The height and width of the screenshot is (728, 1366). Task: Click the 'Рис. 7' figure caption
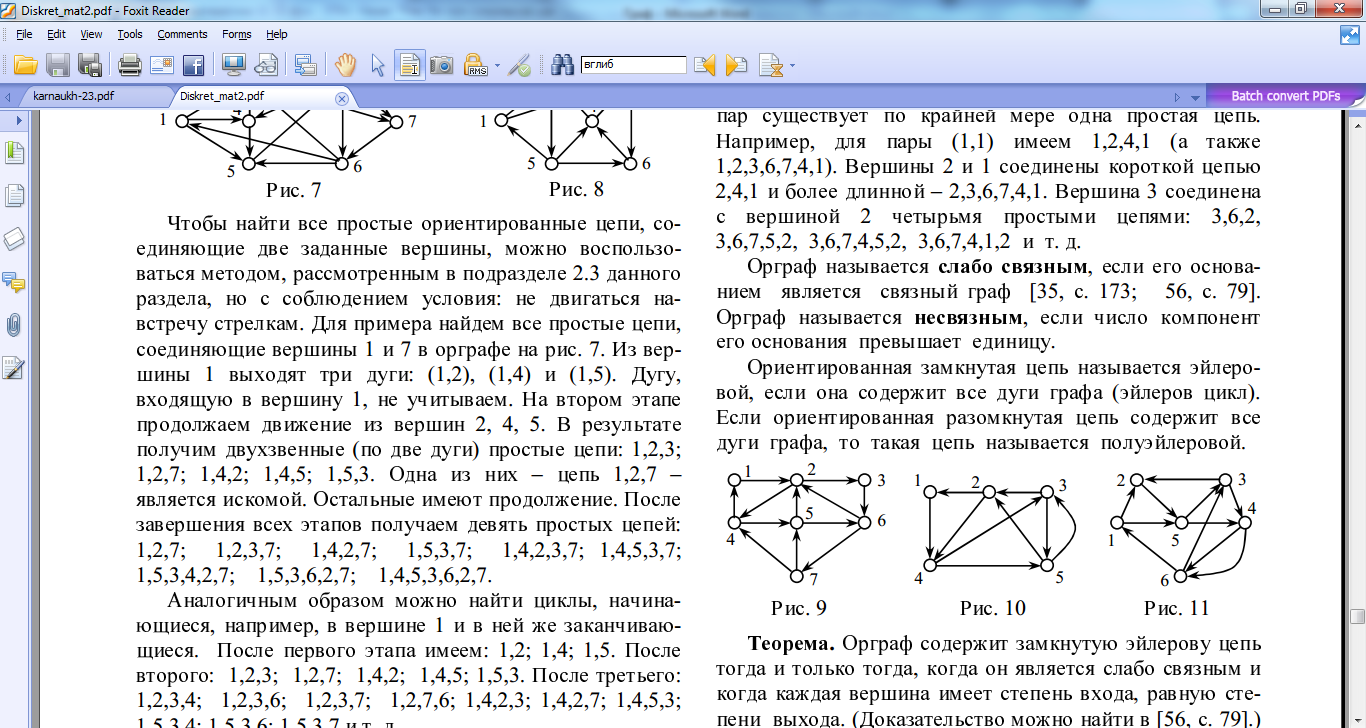click(295, 188)
